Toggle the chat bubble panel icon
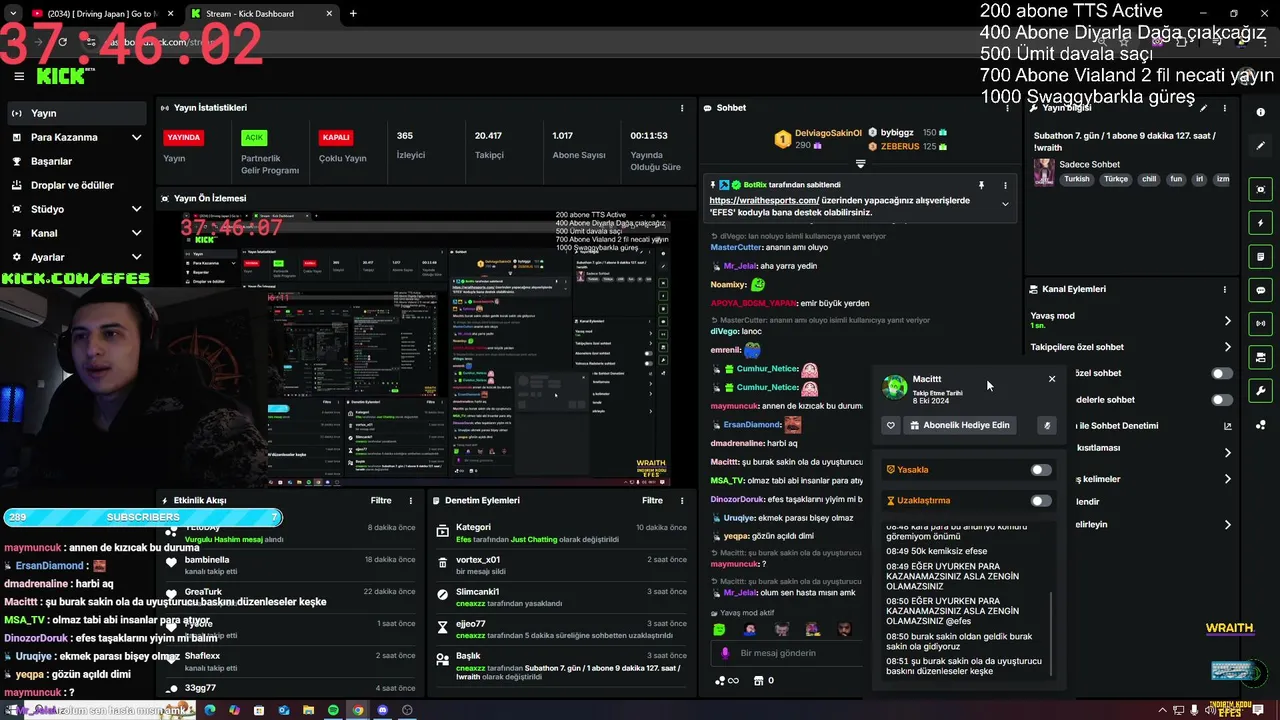1280x720 pixels. coord(1260,290)
